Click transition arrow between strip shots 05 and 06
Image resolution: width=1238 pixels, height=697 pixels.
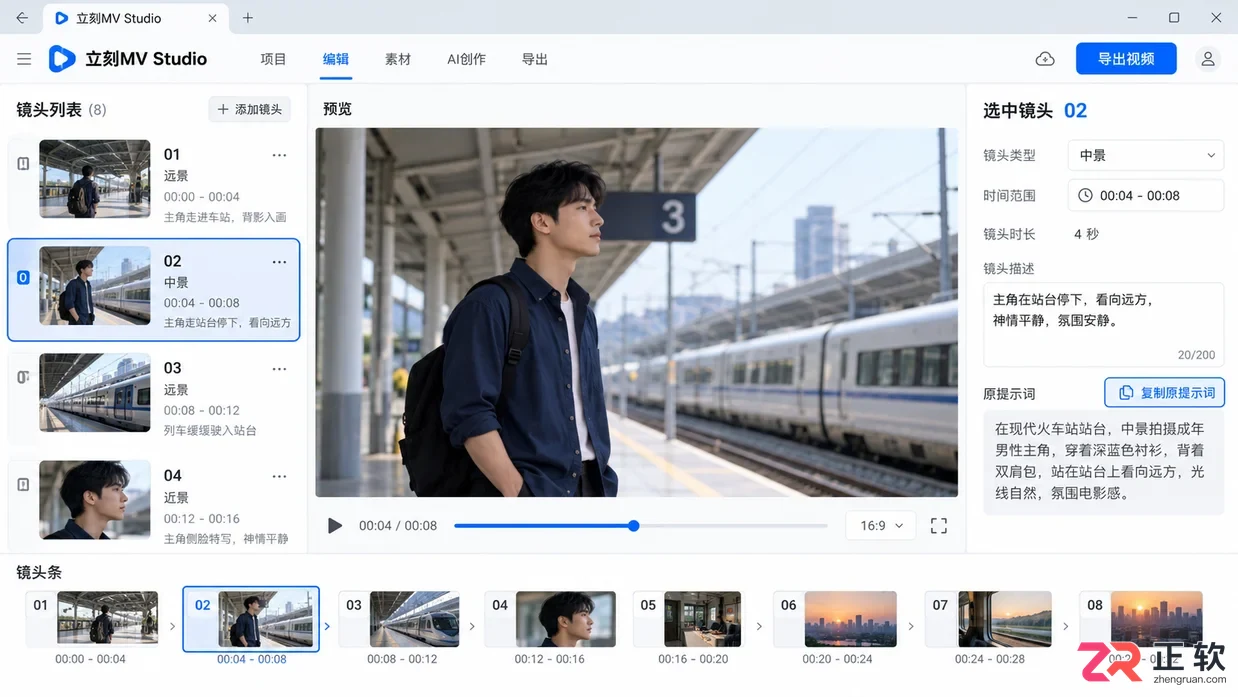point(759,627)
